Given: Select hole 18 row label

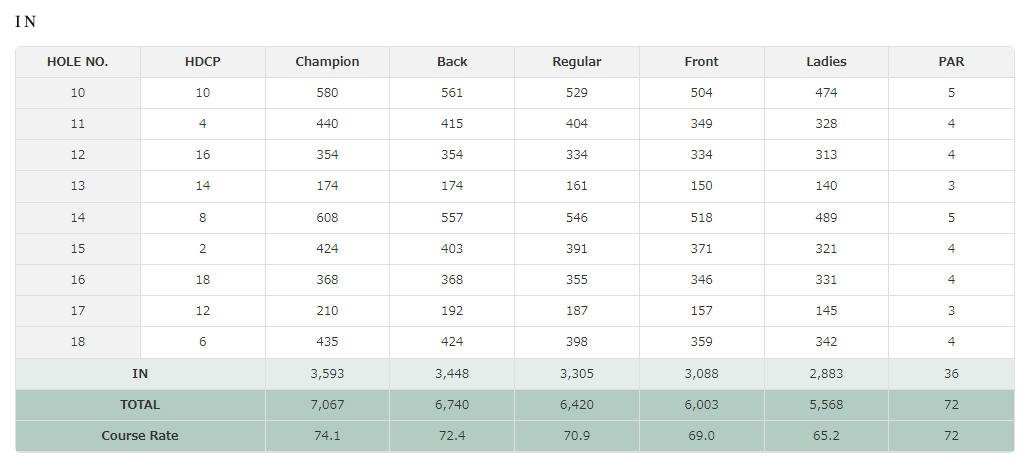Looking at the screenshot, I should point(78,342).
